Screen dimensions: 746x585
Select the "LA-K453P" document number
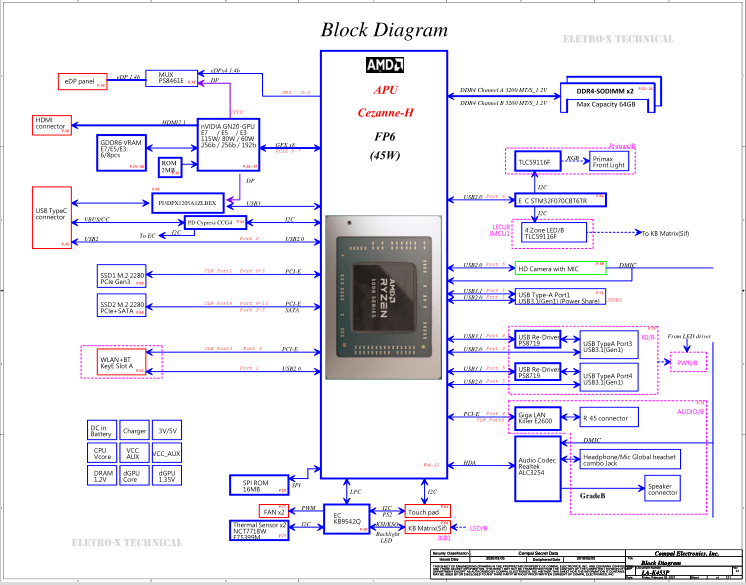[x=656, y=573]
